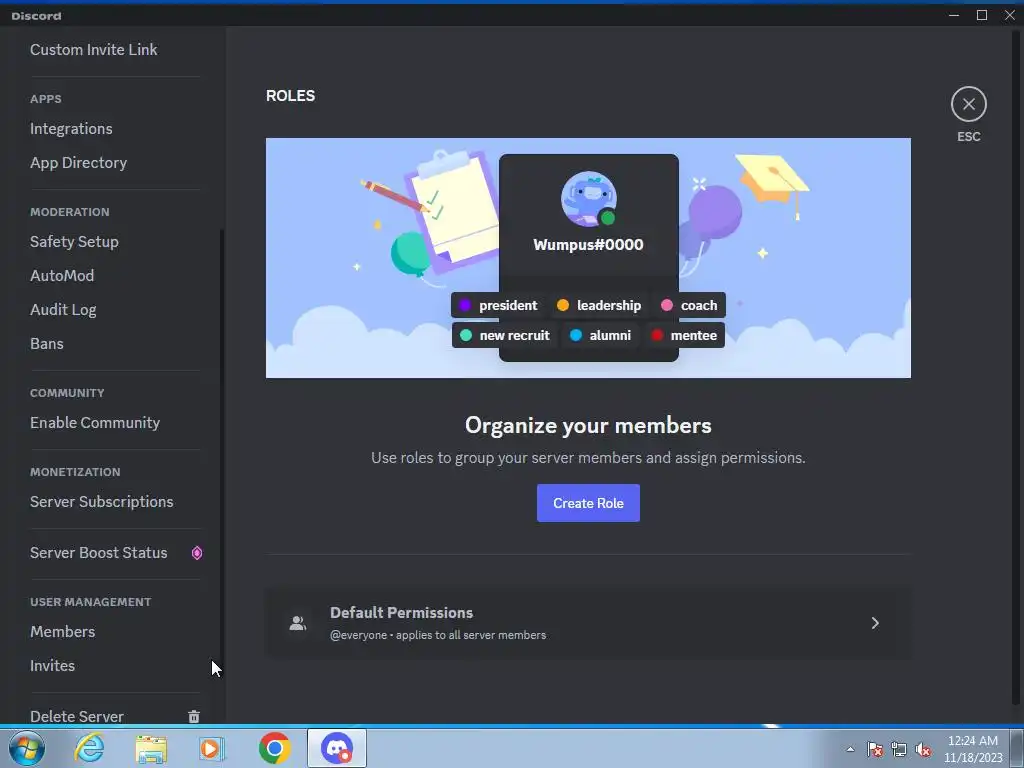Click the muted volume tray icon
The width and height of the screenshot is (1024, 768).
pos(923,749)
